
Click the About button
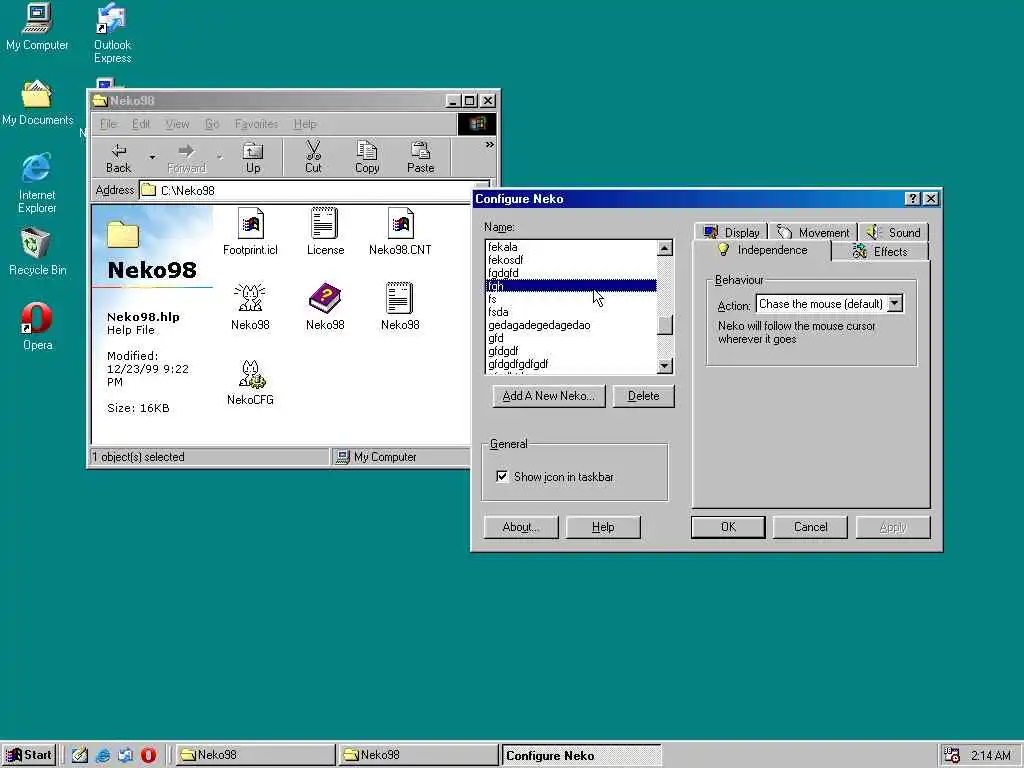click(x=521, y=527)
